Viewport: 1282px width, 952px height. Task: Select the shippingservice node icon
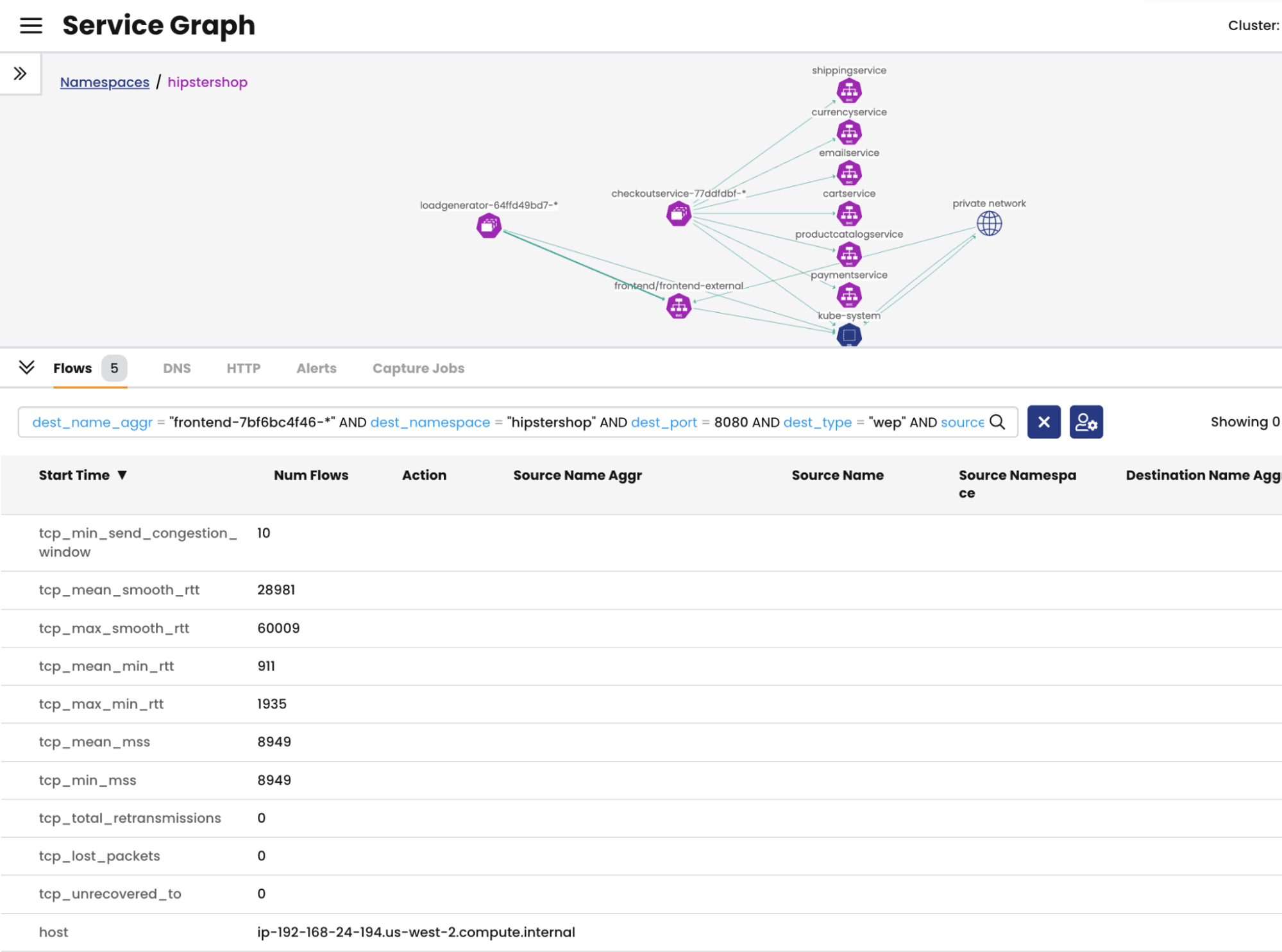(x=848, y=91)
